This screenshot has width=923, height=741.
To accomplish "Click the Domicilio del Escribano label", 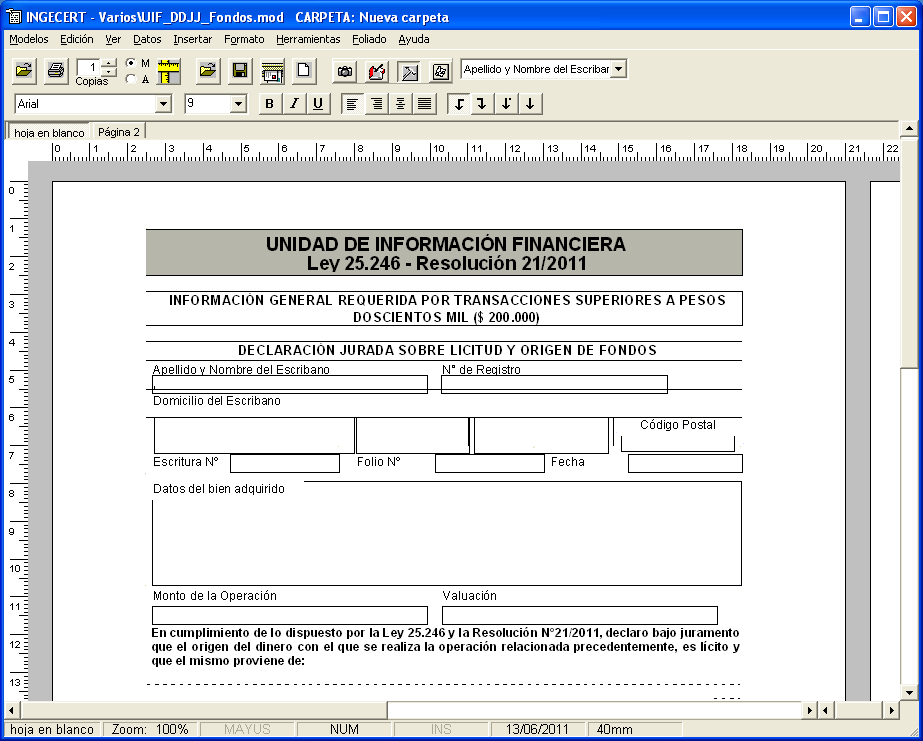I will [217, 401].
